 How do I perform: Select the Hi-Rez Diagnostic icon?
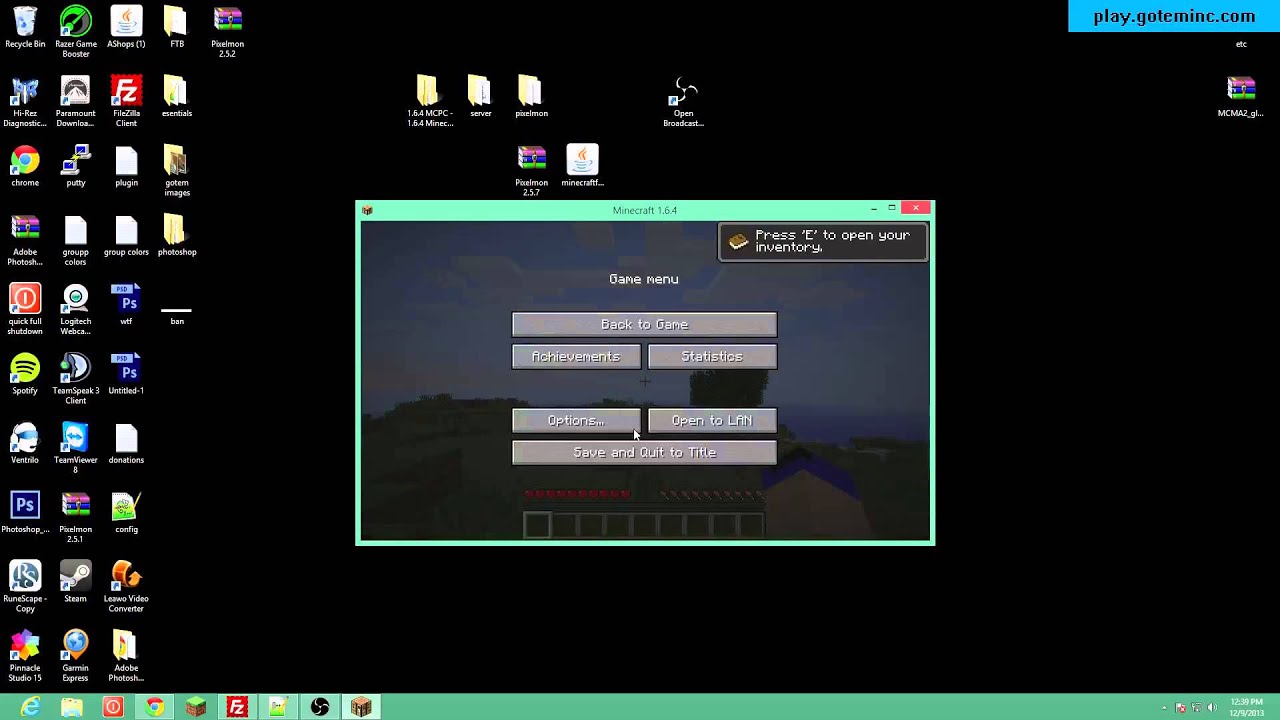click(x=25, y=102)
